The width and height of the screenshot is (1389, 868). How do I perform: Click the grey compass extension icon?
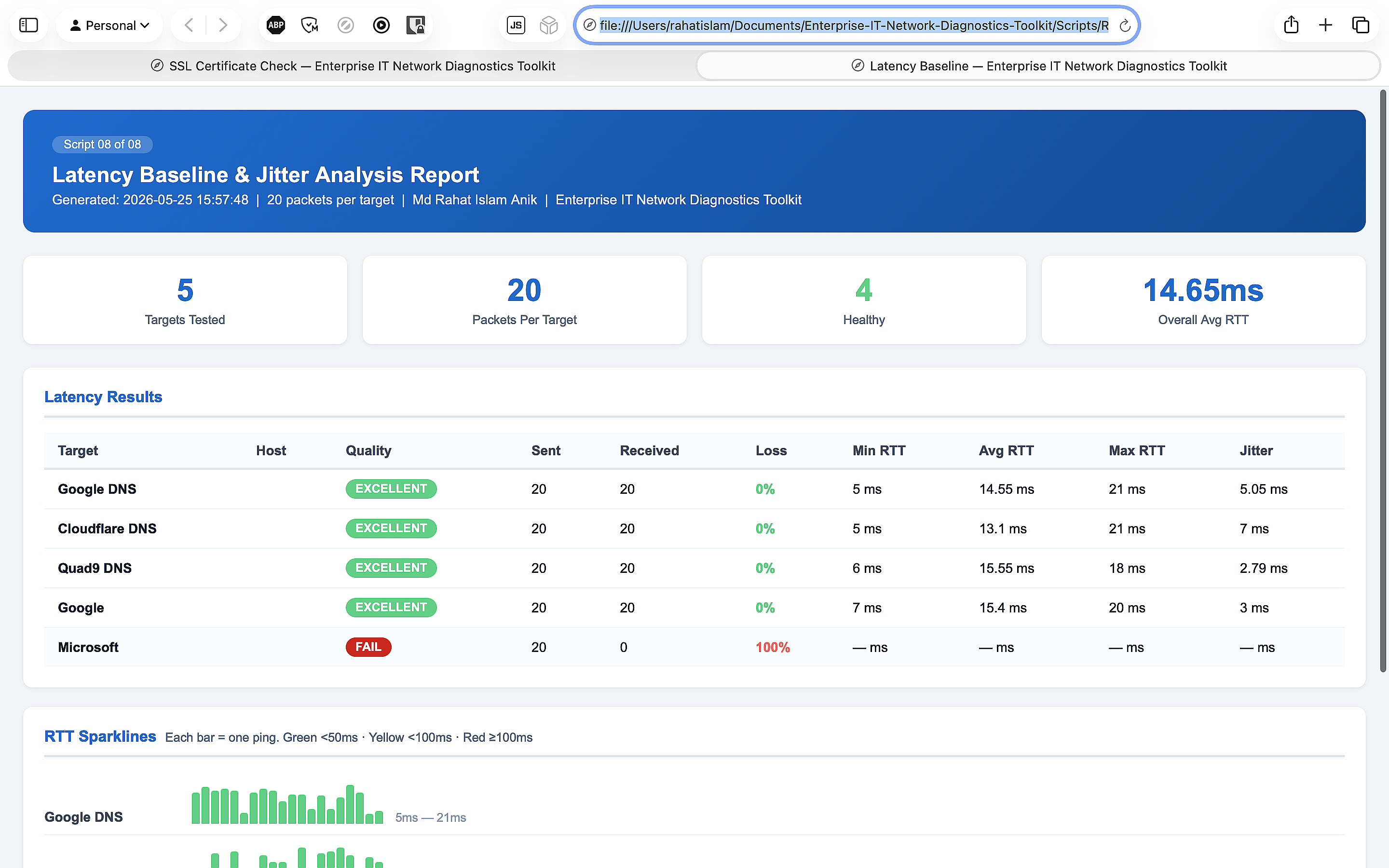345,25
